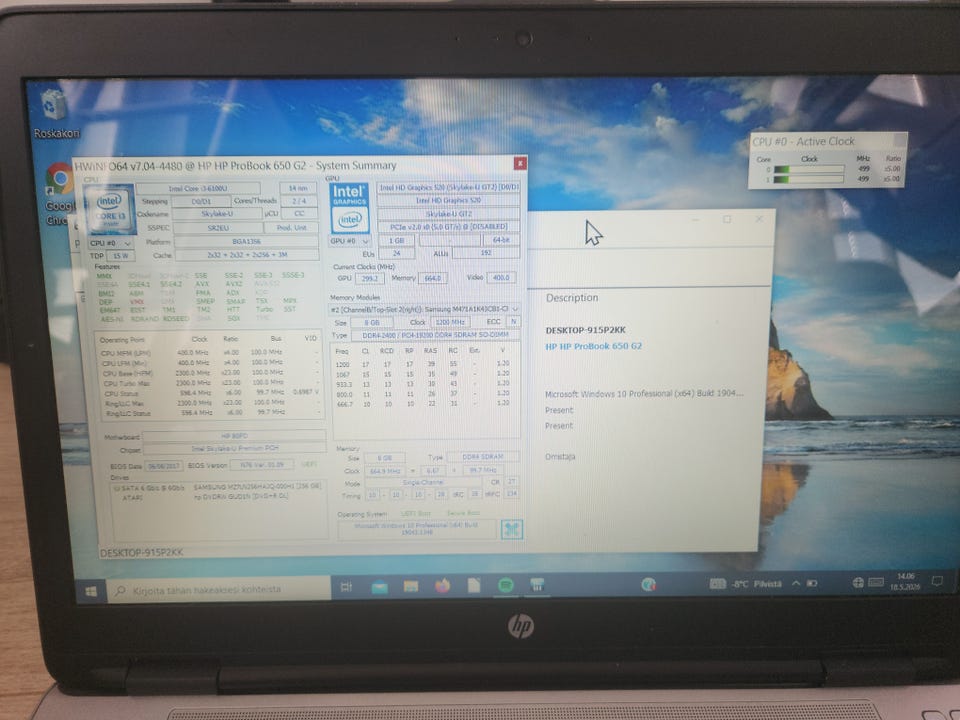
Task: Open the Windows Start menu
Action: tap(91, 591)
